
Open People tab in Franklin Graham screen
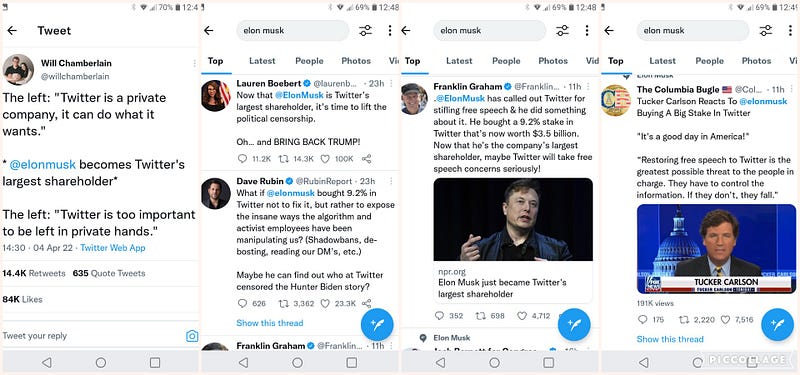tap(506, 61)
